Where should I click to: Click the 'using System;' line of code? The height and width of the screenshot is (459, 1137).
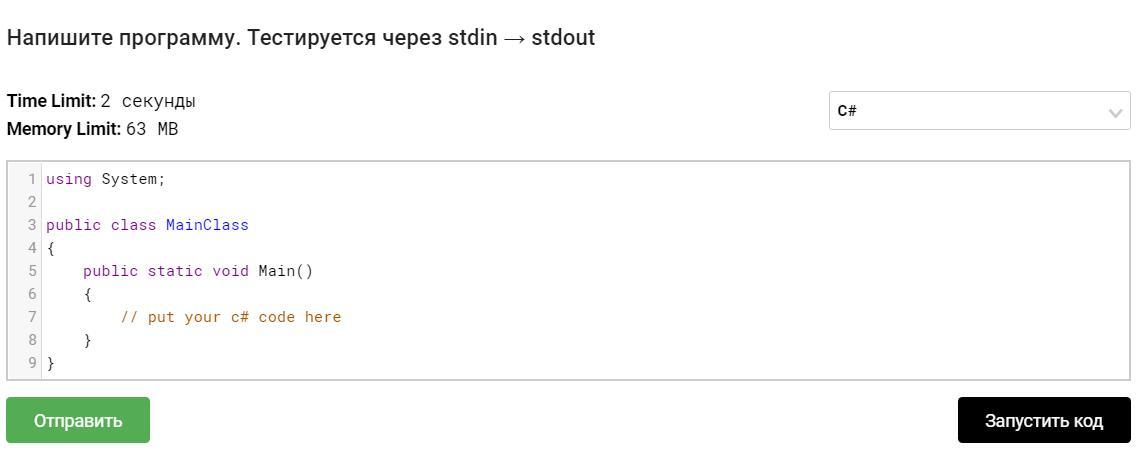(x=106, y=179)
